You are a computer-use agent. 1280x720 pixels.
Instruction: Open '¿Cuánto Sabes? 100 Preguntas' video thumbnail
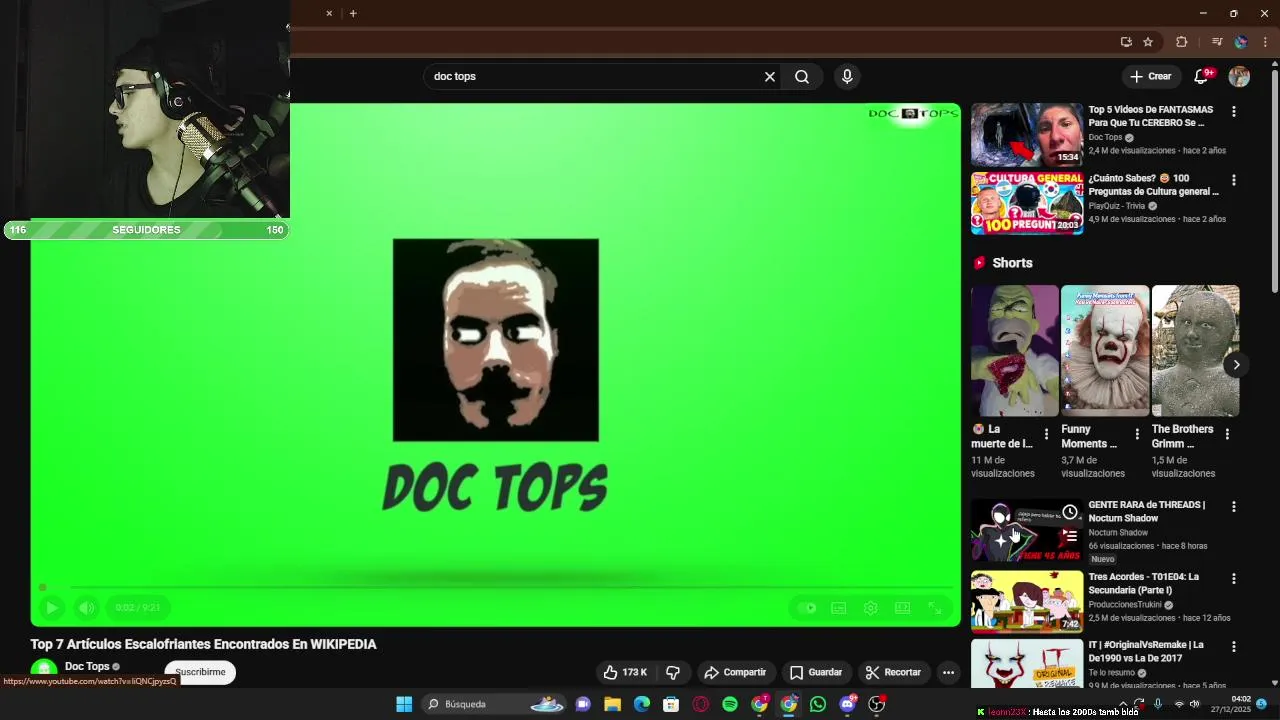click(x=1027, y=203)
